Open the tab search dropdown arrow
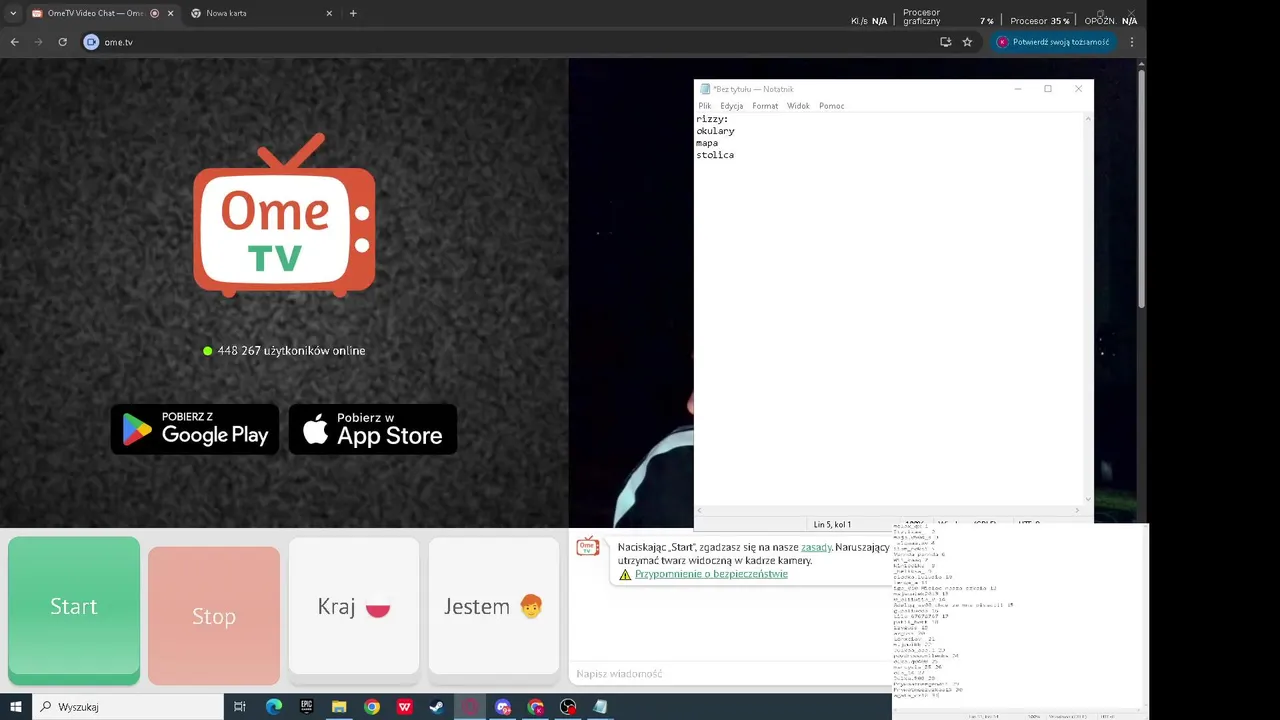 [13, 13]
